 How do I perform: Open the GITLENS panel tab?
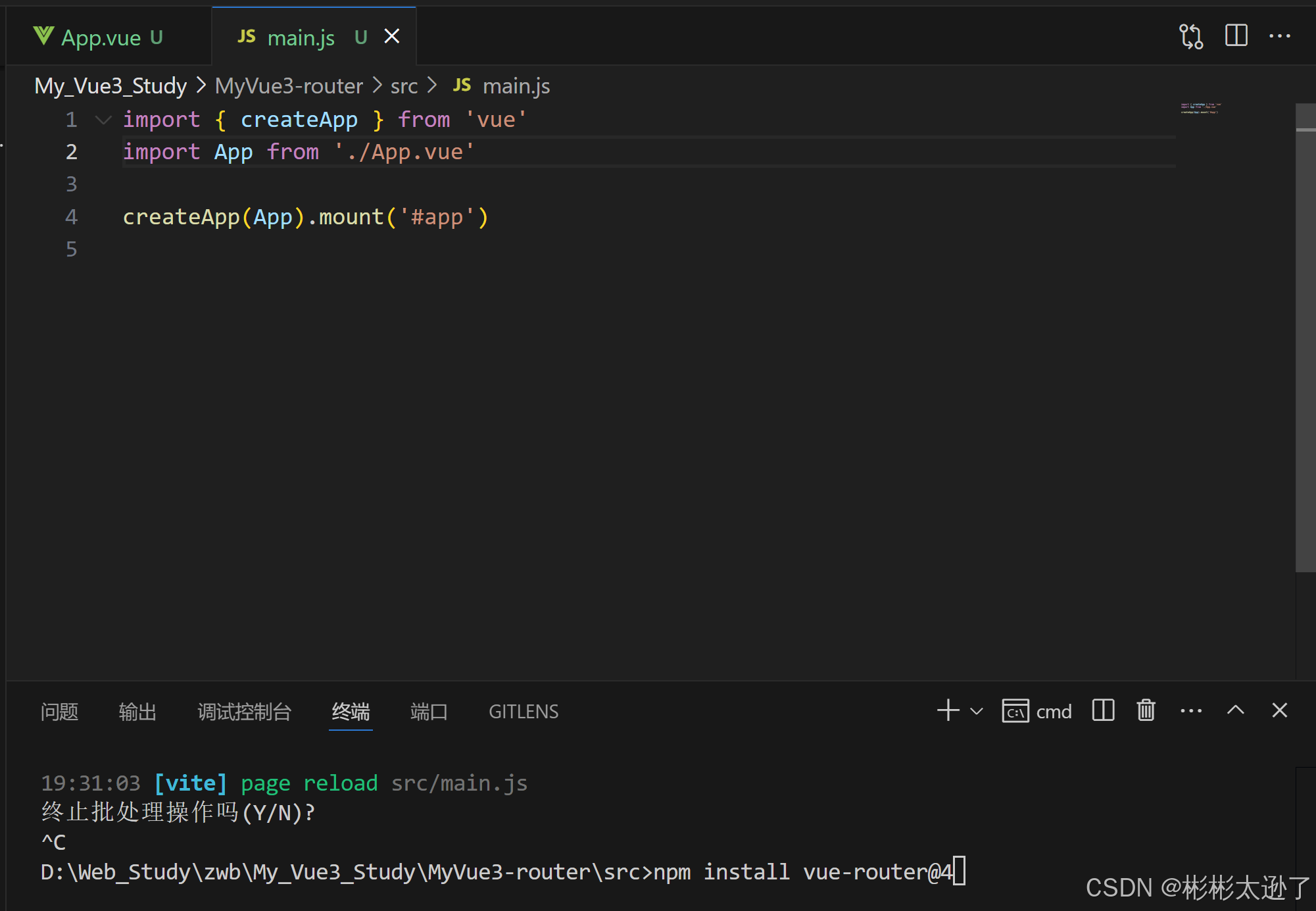[523, 712]
